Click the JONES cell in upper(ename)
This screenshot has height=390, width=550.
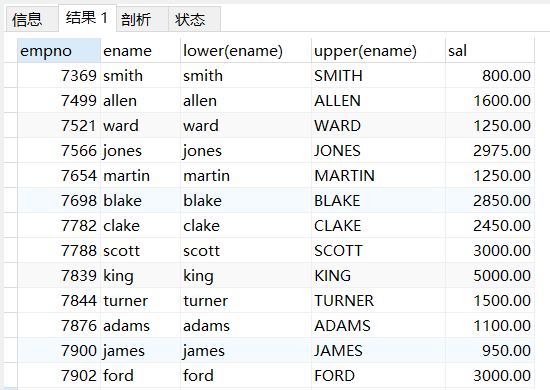[x=378, y=151]
